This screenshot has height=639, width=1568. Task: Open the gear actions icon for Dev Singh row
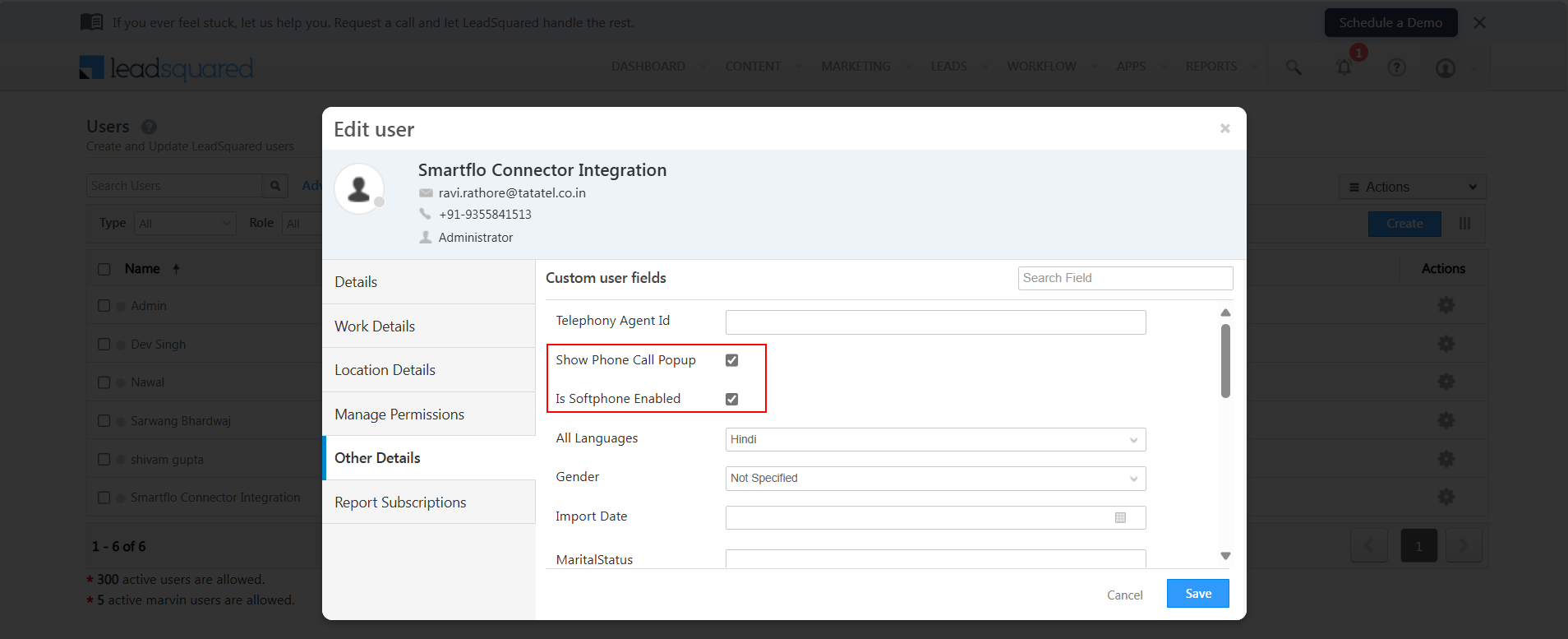click(1446, 344)
